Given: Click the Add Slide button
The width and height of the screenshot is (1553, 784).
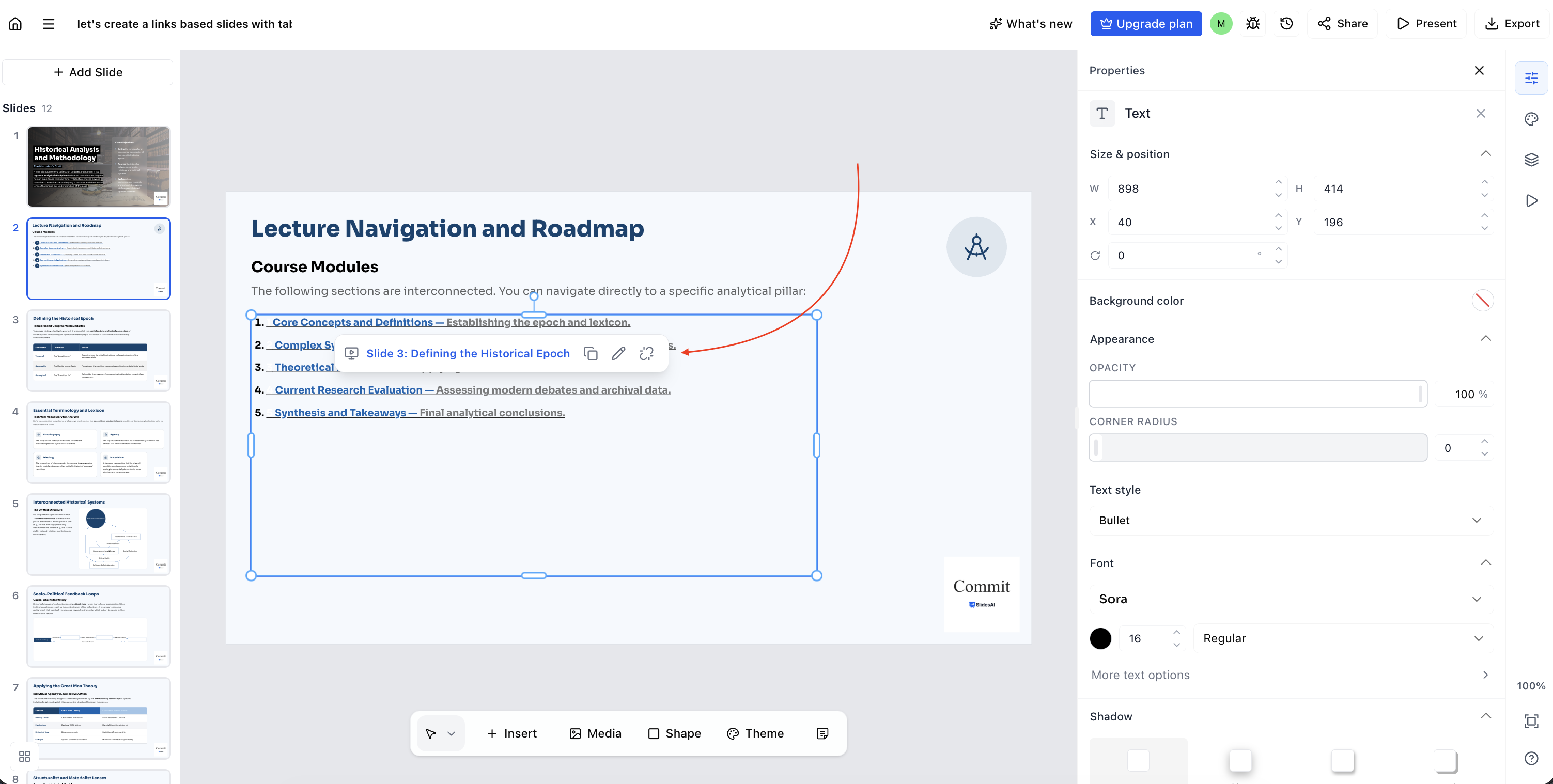Looking at the screenshot, I should pyautogui.click(x=88, y=72).
